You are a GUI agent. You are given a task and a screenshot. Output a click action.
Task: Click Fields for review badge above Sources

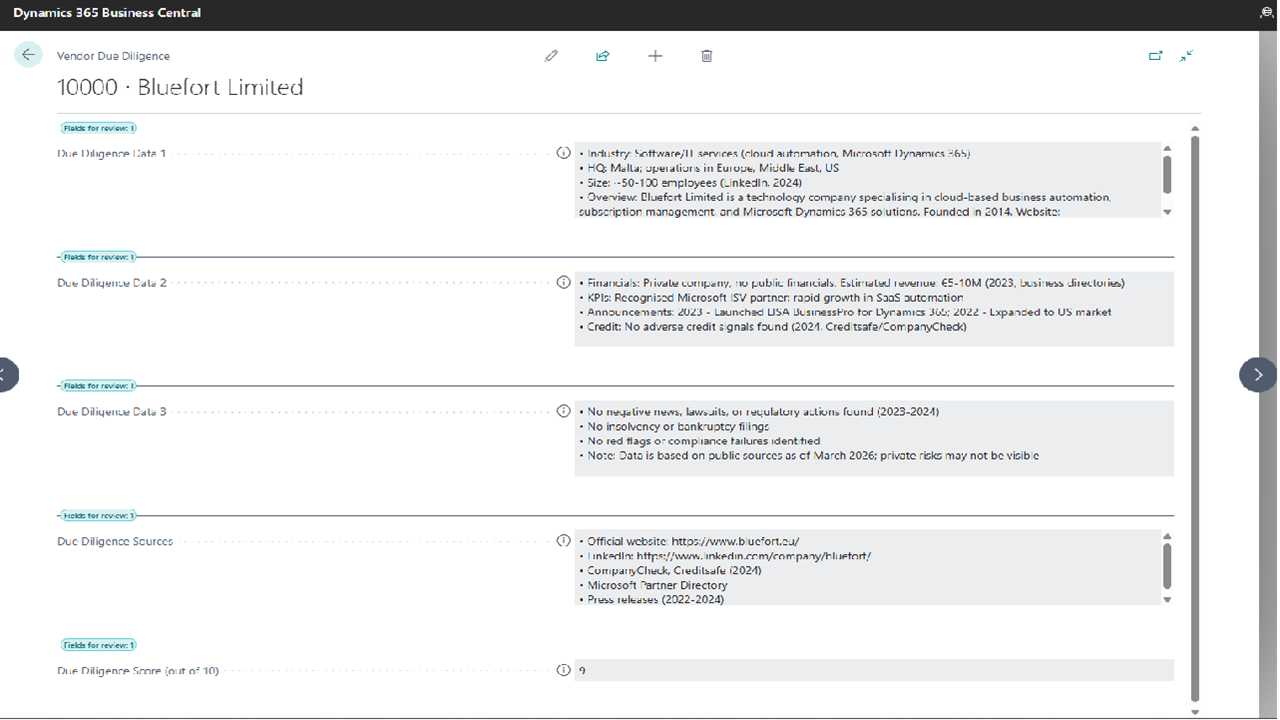(98, 516)
